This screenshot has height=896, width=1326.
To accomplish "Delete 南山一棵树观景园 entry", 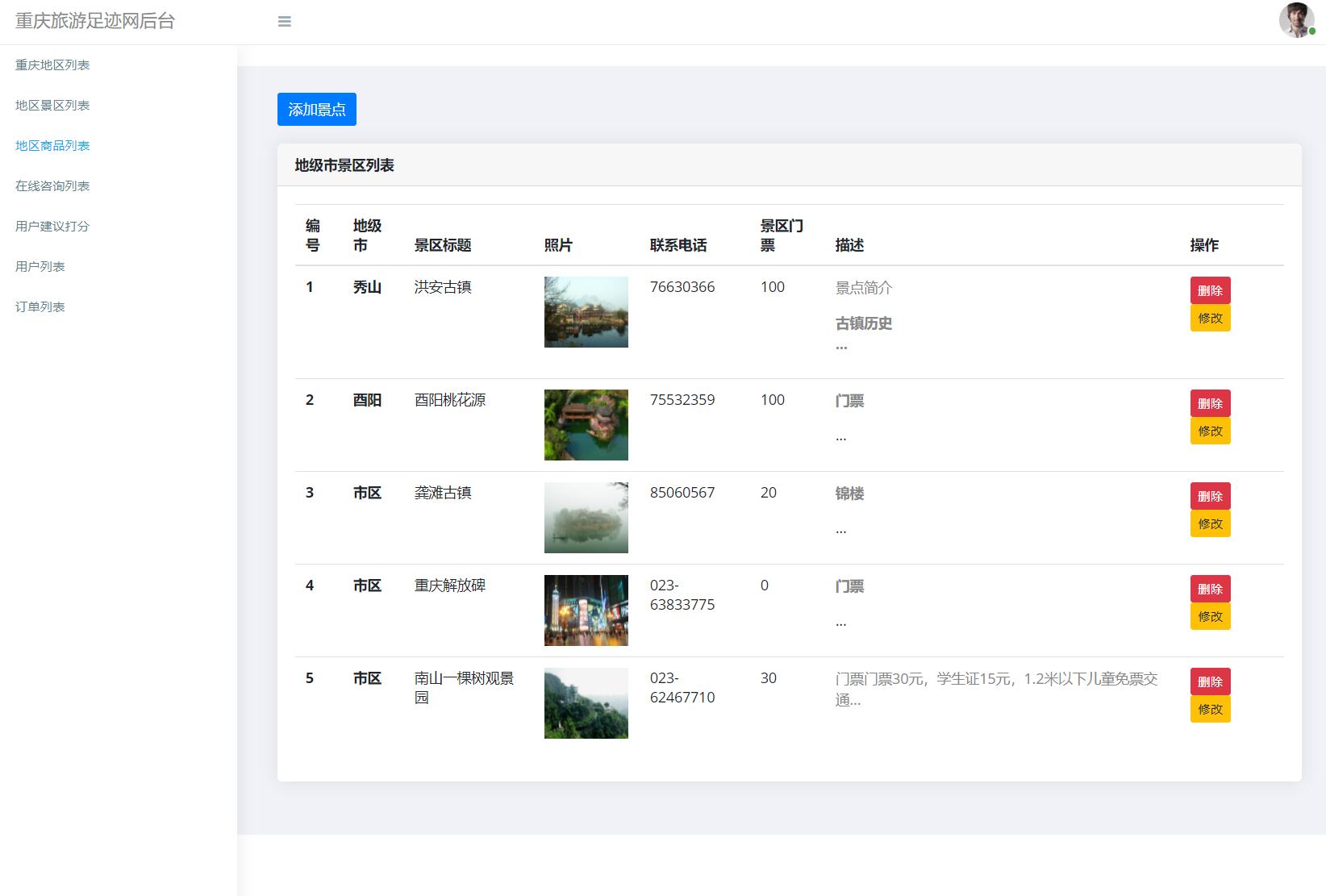I will [x=1210, y=681].
